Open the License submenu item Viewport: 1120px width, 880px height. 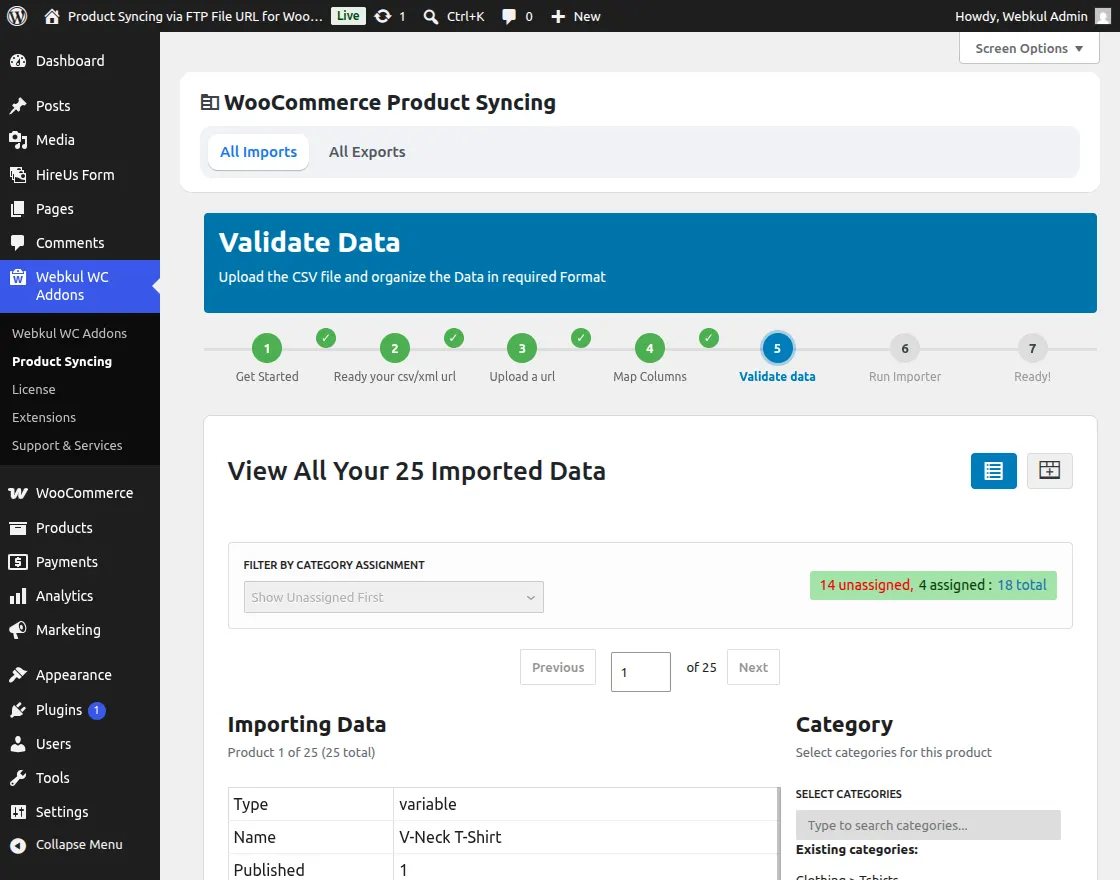pyautogui.click(x=34, y=389)
